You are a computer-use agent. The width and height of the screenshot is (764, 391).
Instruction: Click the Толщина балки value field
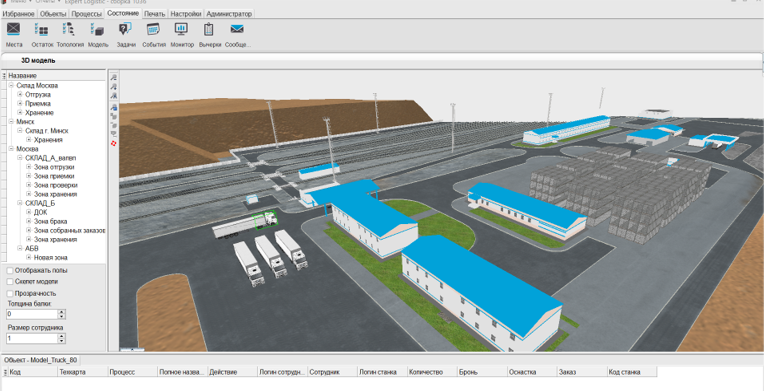click(32, 314)
